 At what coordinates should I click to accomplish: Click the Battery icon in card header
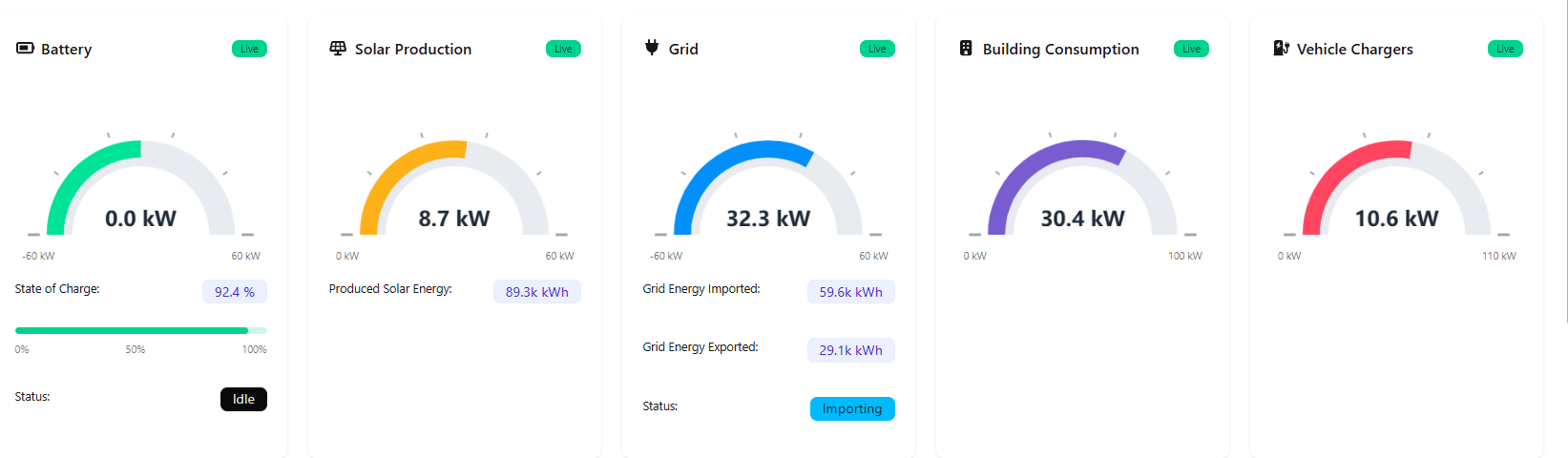pyautogui.click(x=25, y=49)
